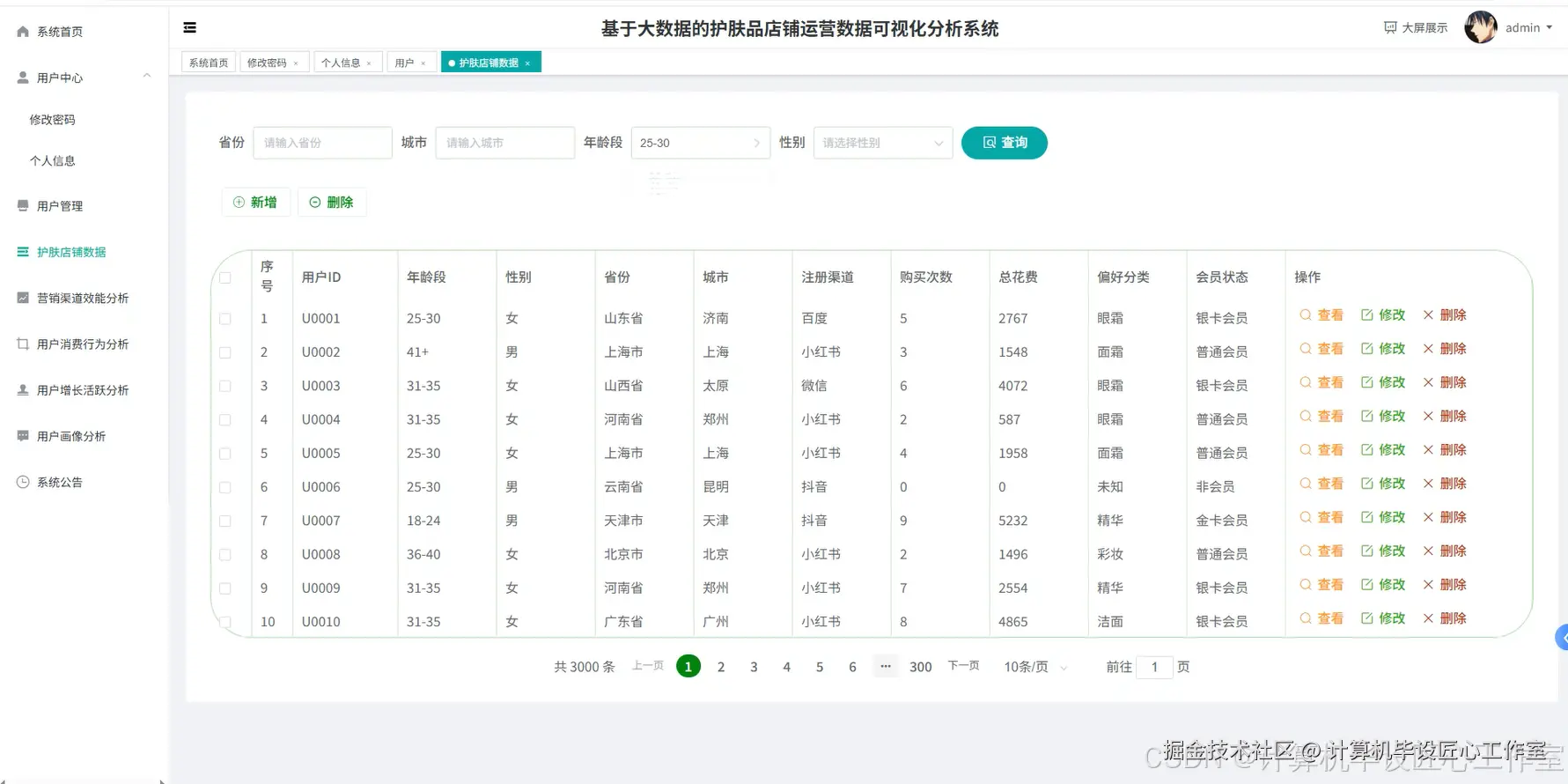Delete row U0004

(1445, 417)
